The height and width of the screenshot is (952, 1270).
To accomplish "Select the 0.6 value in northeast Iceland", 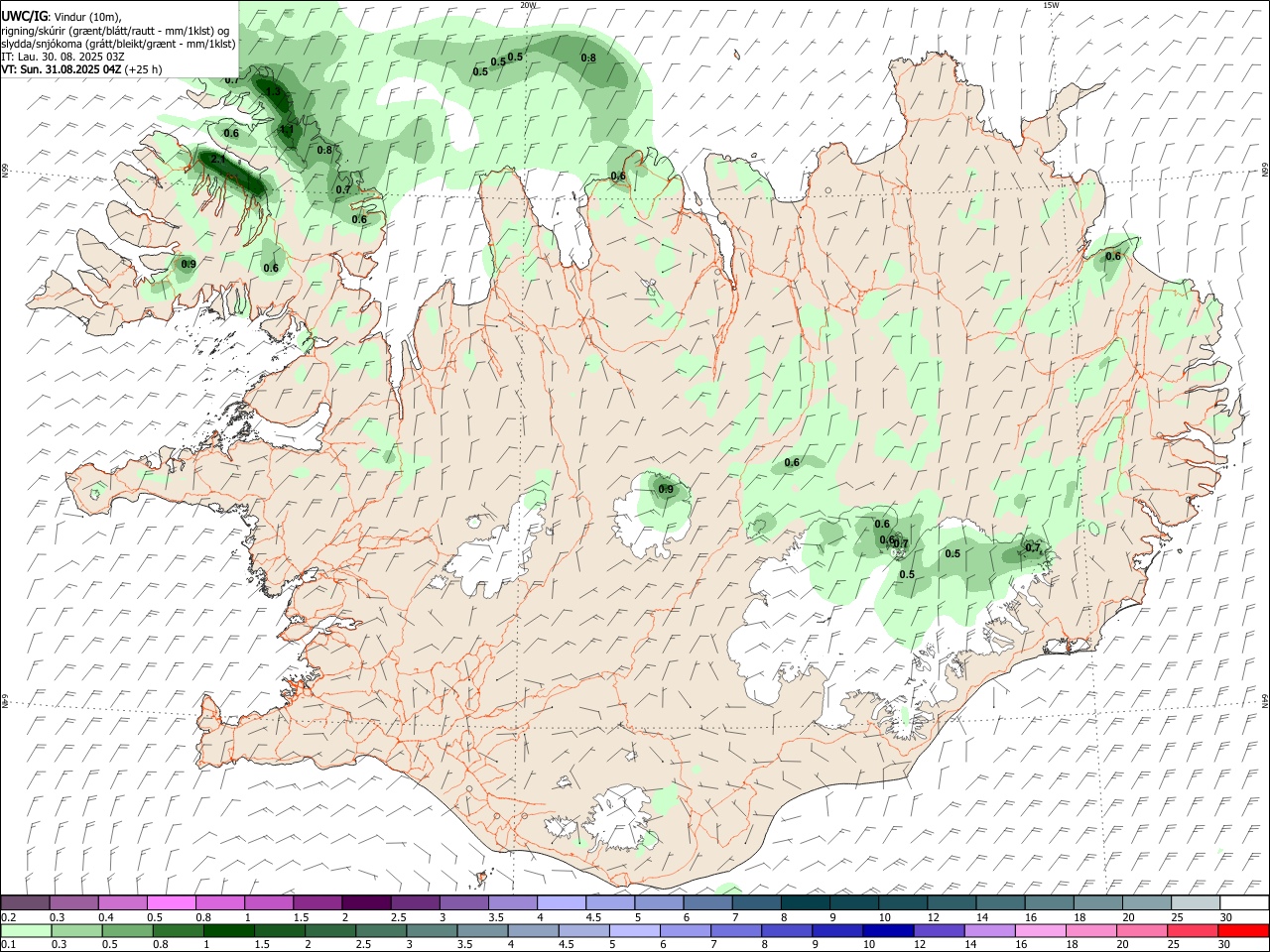I will 1113,257.
